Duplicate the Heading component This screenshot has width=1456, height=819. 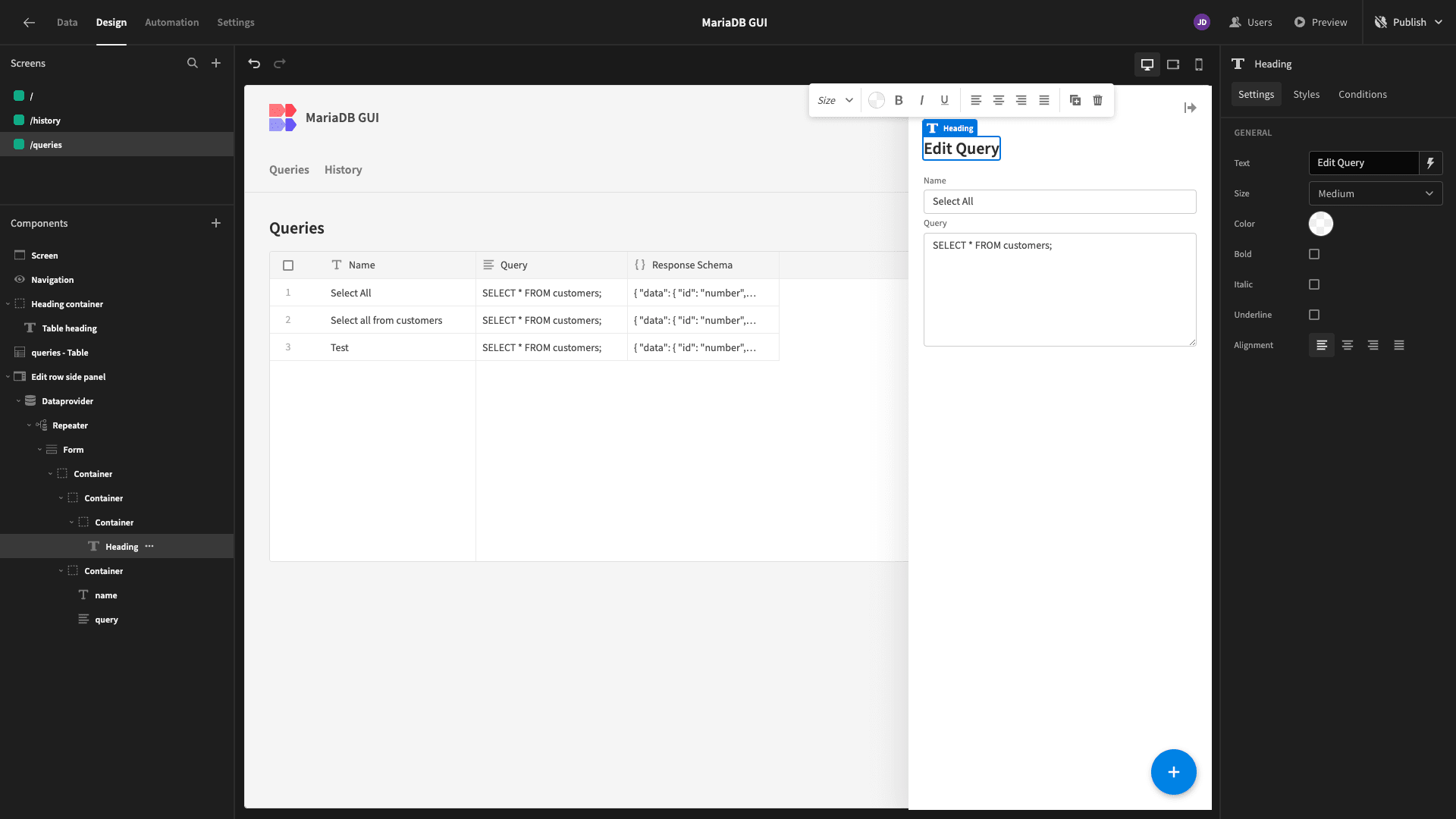pyautogui.click(x=1075, y=100)
